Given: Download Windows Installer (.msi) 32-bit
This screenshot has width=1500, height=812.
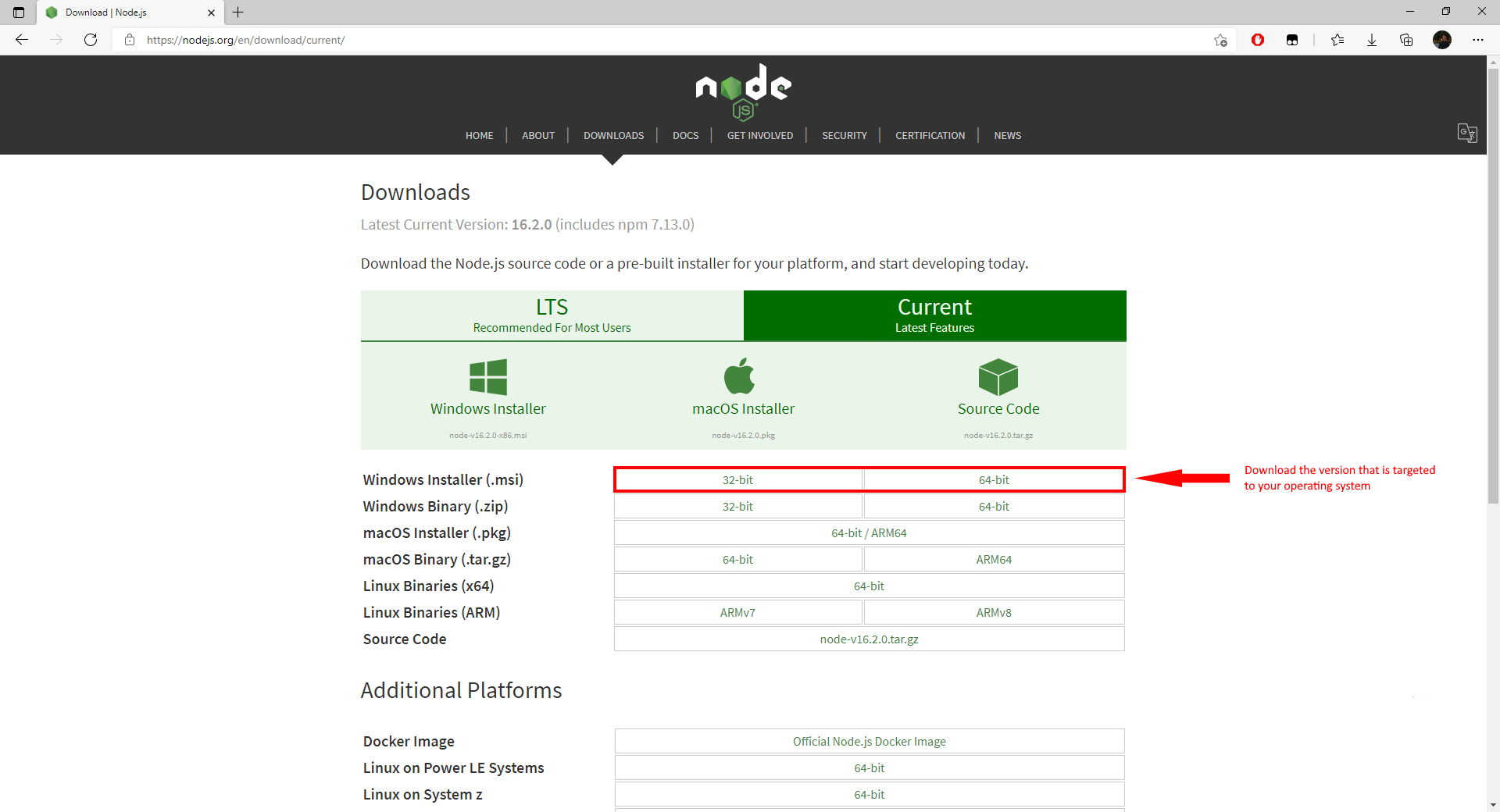Looking at the screenshot, I should (738, 480).
